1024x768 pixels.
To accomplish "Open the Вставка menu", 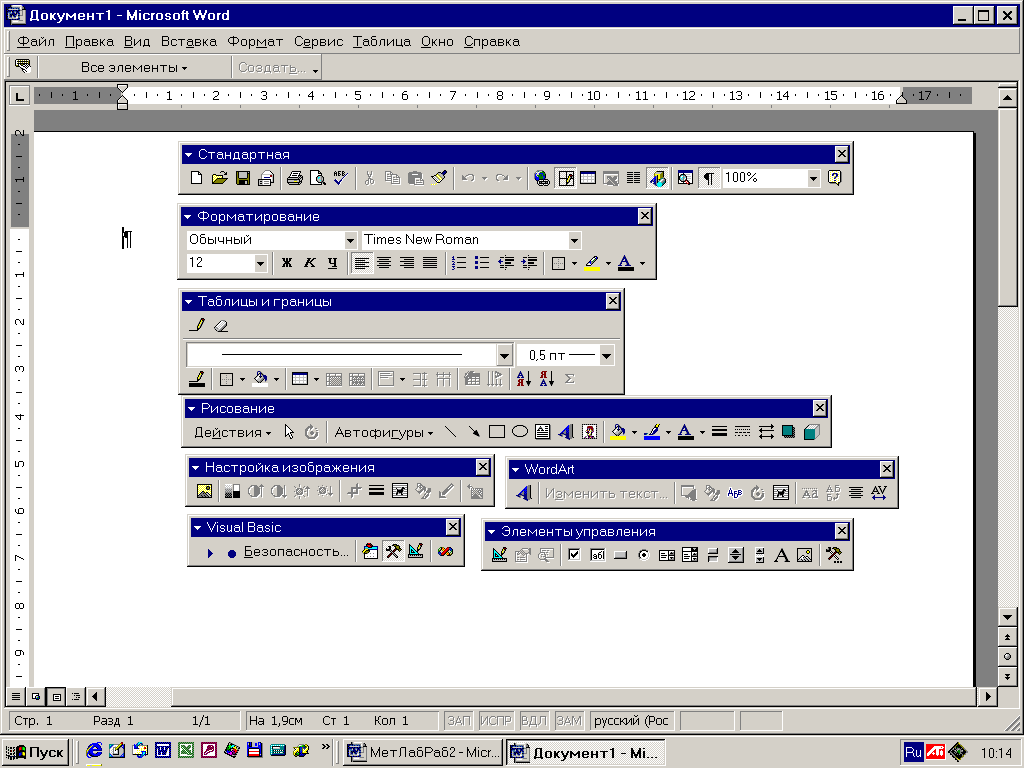I will [x=188, y=42].
